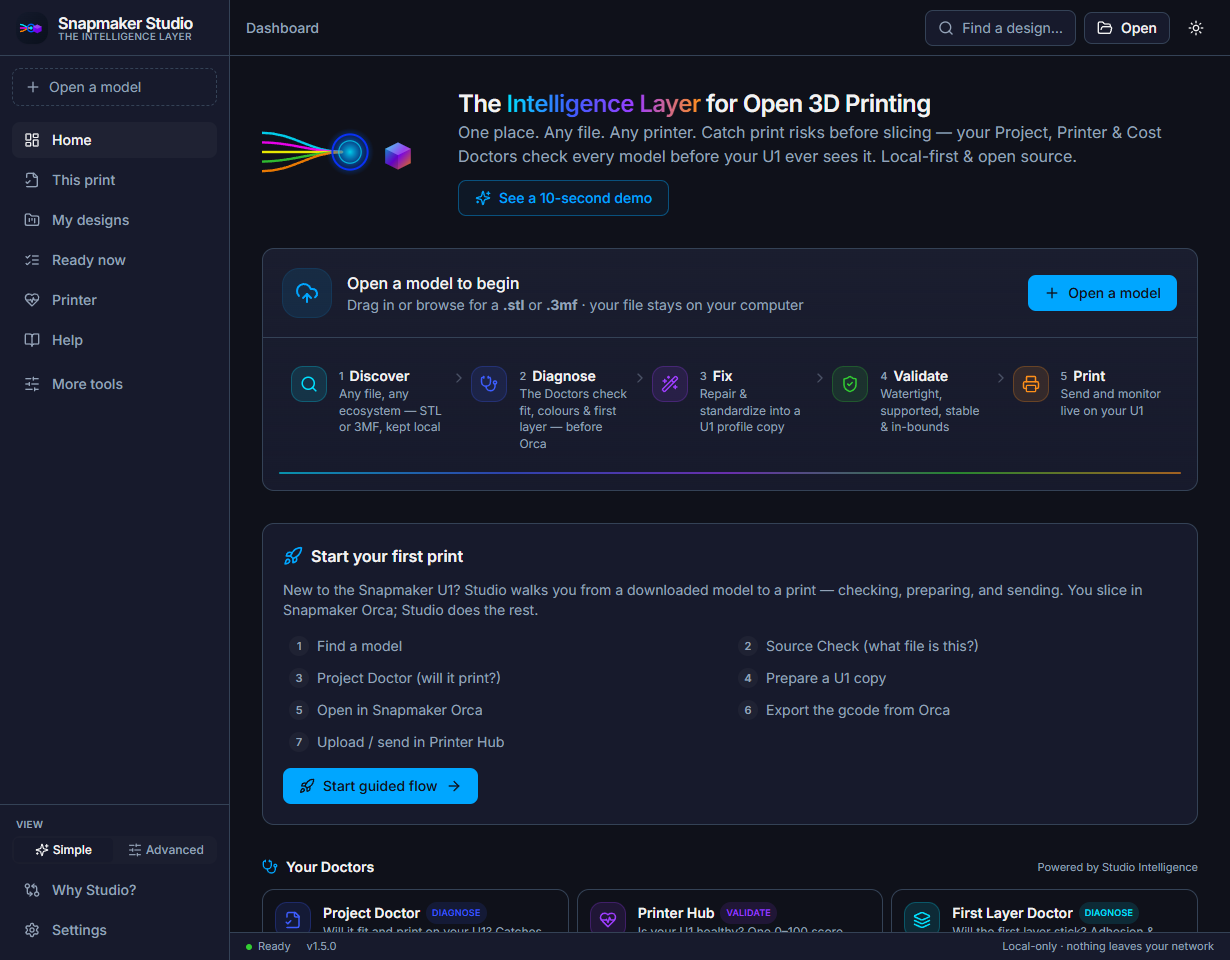Image resolution: width=1230 pixels, height=960 pixels.
Task: Click the Help book icon
Action: pos(32,340)
